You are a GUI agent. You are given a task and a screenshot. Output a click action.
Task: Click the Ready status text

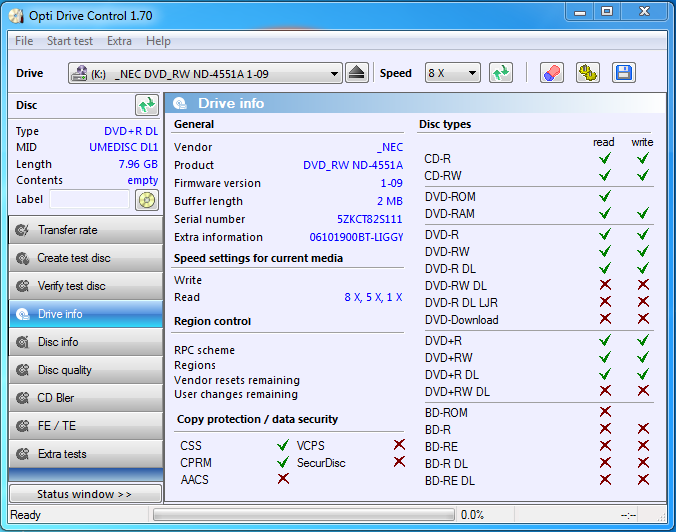(25, 515)
